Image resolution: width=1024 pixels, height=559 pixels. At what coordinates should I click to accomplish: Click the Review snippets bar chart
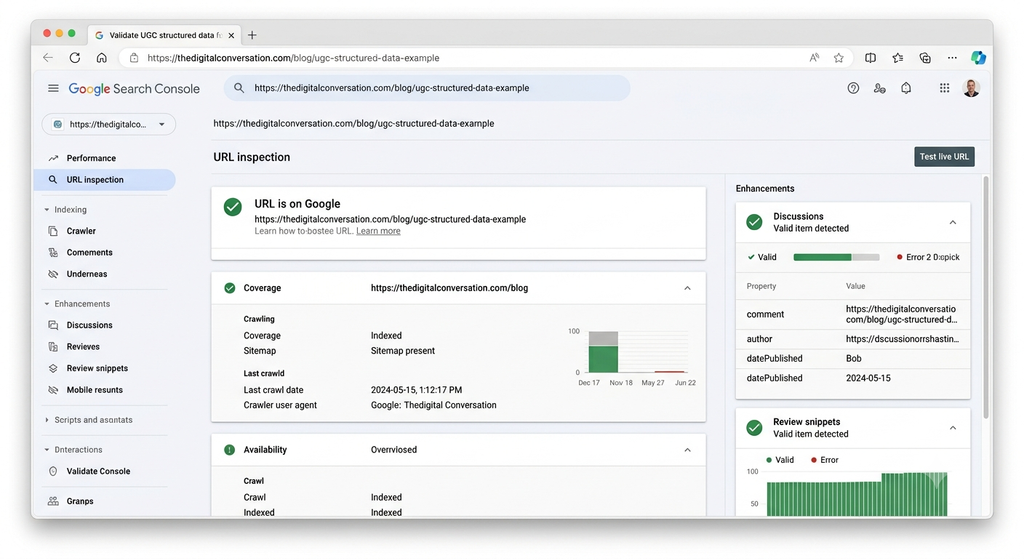click(857, 494)
